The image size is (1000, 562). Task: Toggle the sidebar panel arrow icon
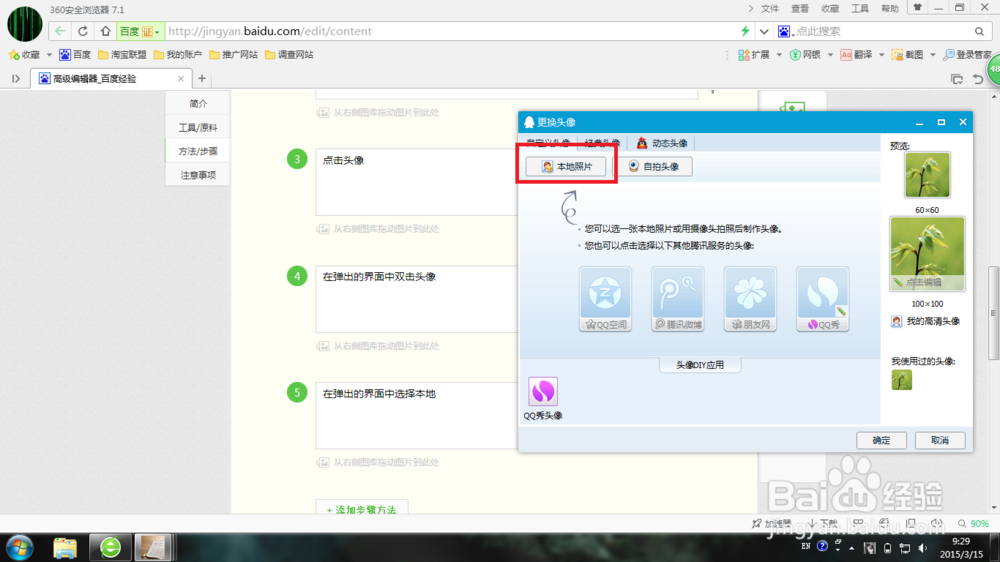pos(16,78)
